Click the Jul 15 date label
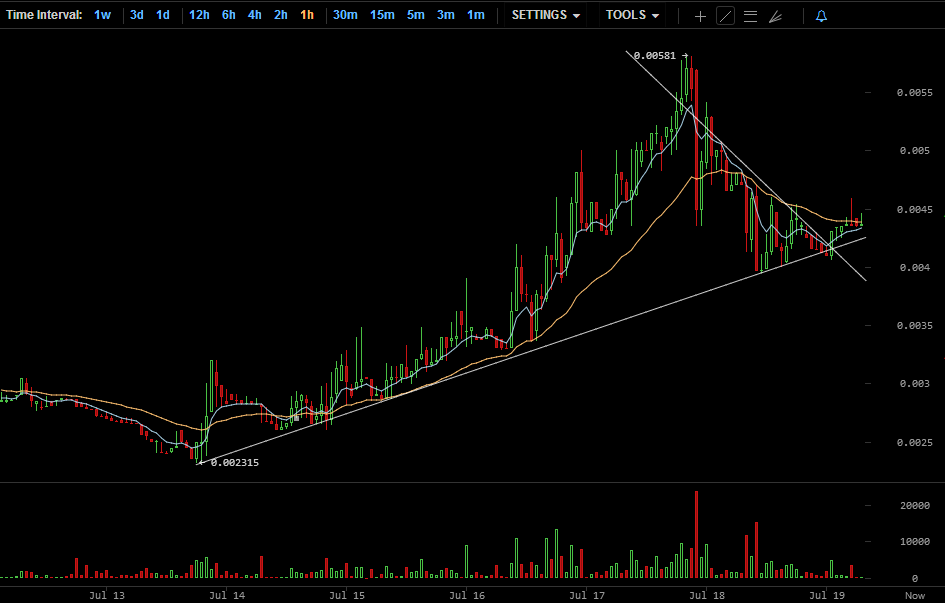The width and height of the screenshot is (945, 603). coord(347,595)
